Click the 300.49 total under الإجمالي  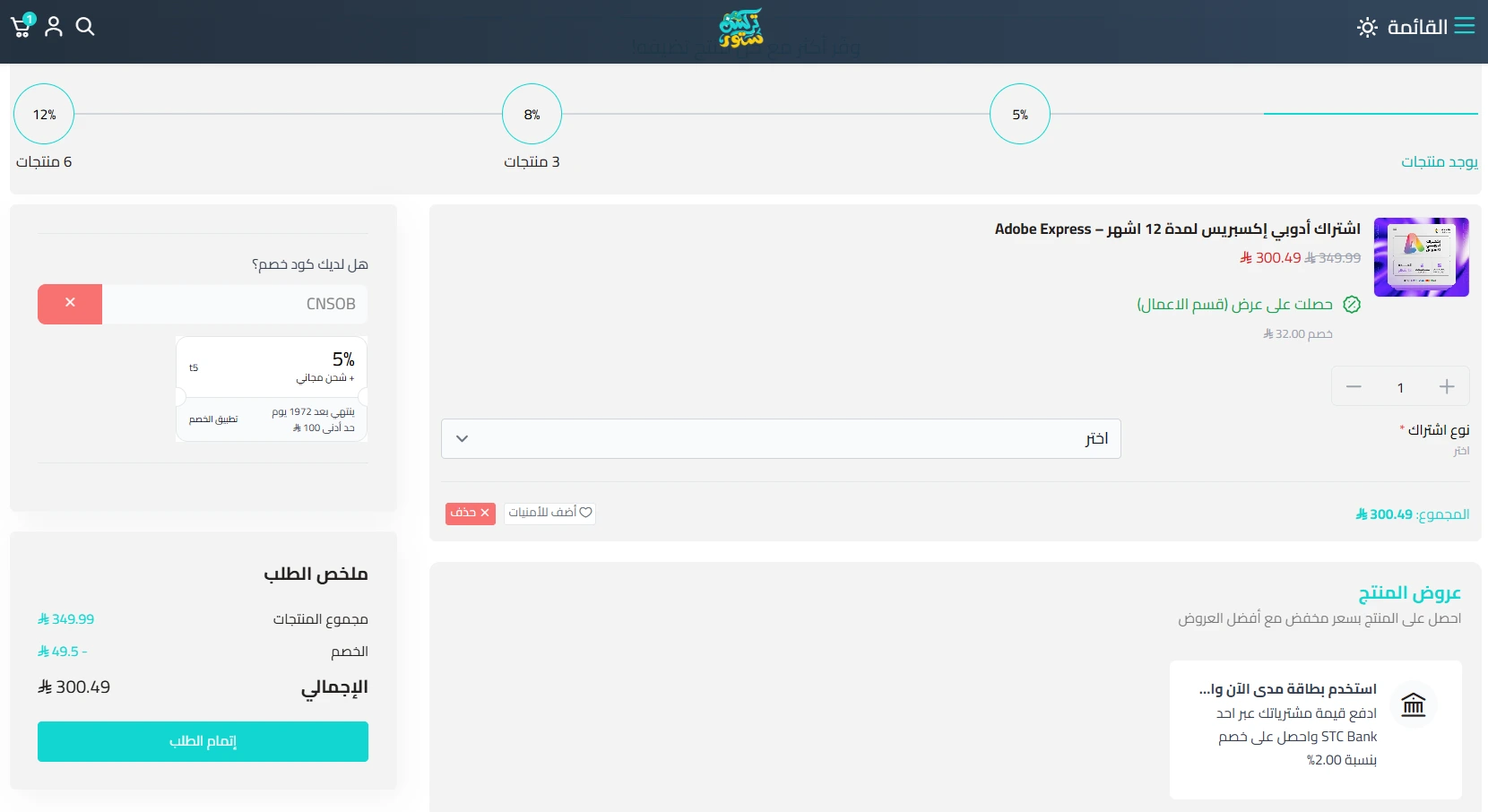click(x=74, y=687)
